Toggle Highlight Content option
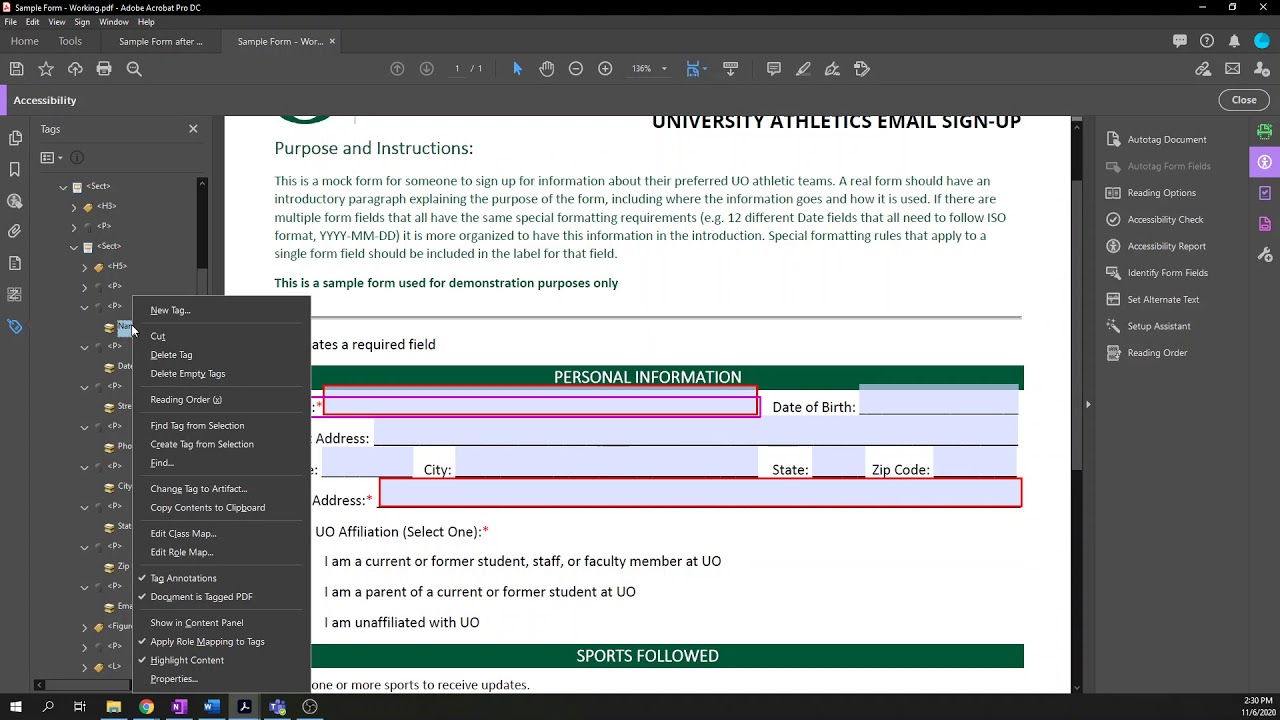The width and height of the screenshot is (1280, 720). tap(186, 660)
